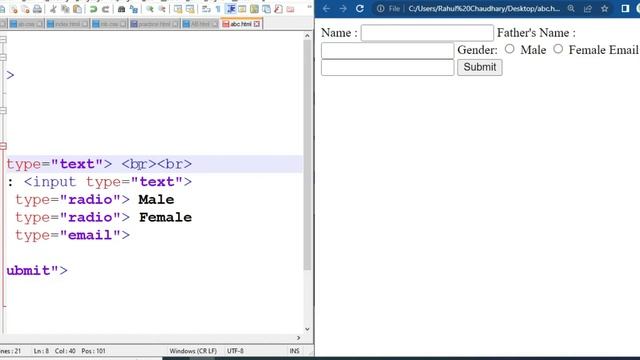This screenshot has width=640, height=360.
Task: Click the word Male in code editor
Action: [156, 200]
